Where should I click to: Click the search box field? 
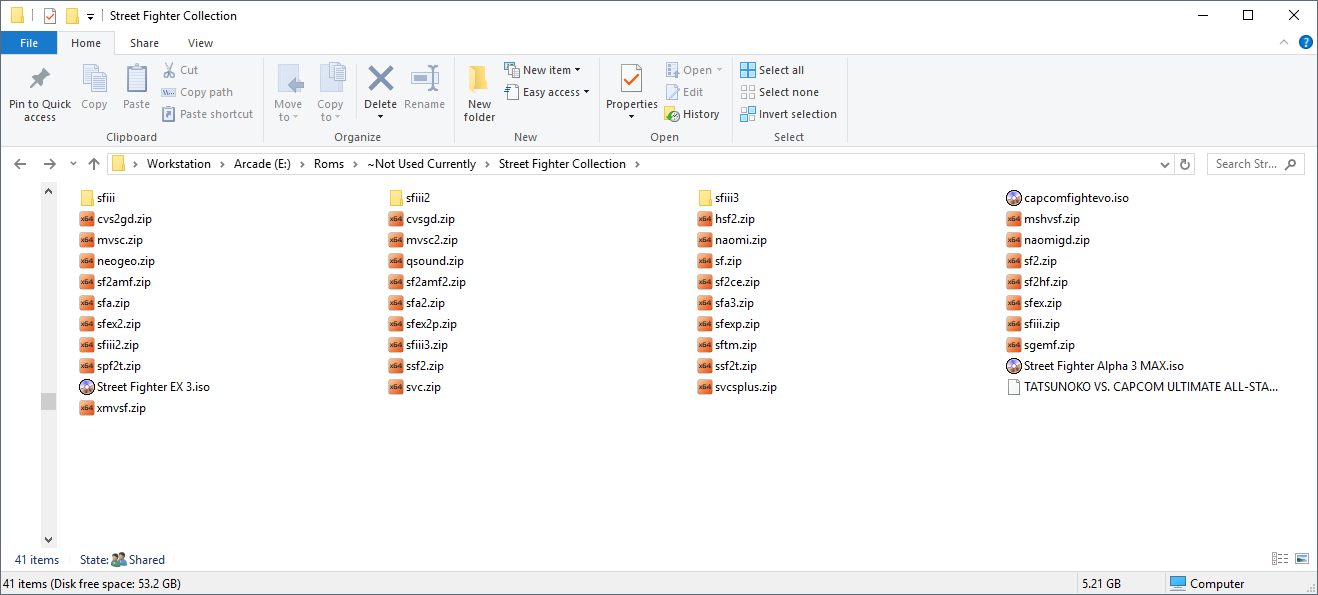click(1255, 164)
